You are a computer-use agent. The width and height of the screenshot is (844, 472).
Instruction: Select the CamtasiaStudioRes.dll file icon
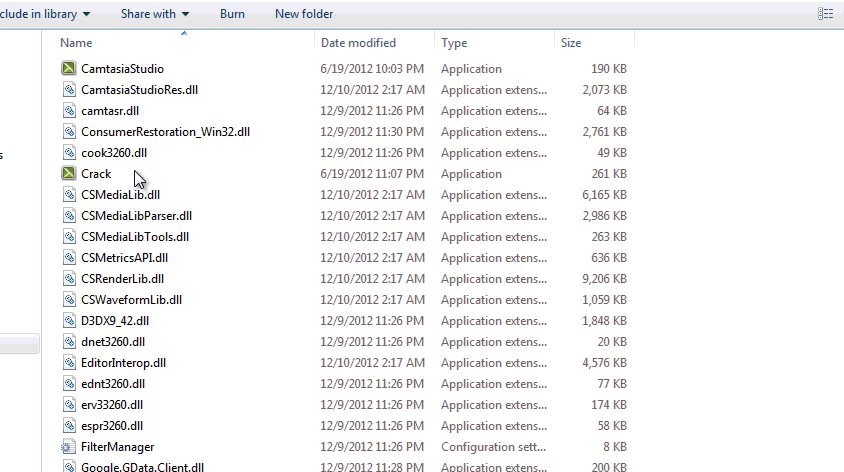click(x=69, y=89)
